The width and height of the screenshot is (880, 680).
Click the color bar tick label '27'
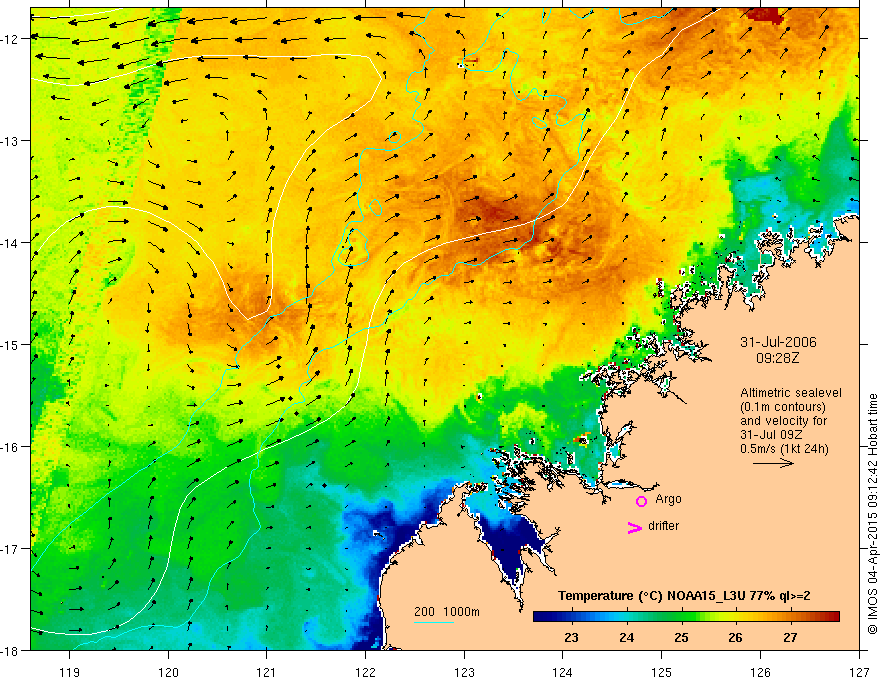click(790, 637)
